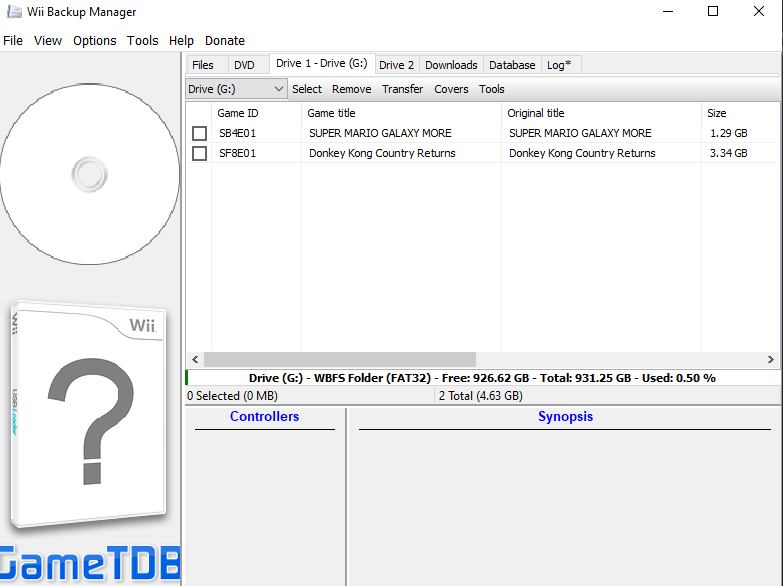This screenshot has width=783, height=586.
Task: Open the Transfer toolbar menu
Action: [402, 89]
